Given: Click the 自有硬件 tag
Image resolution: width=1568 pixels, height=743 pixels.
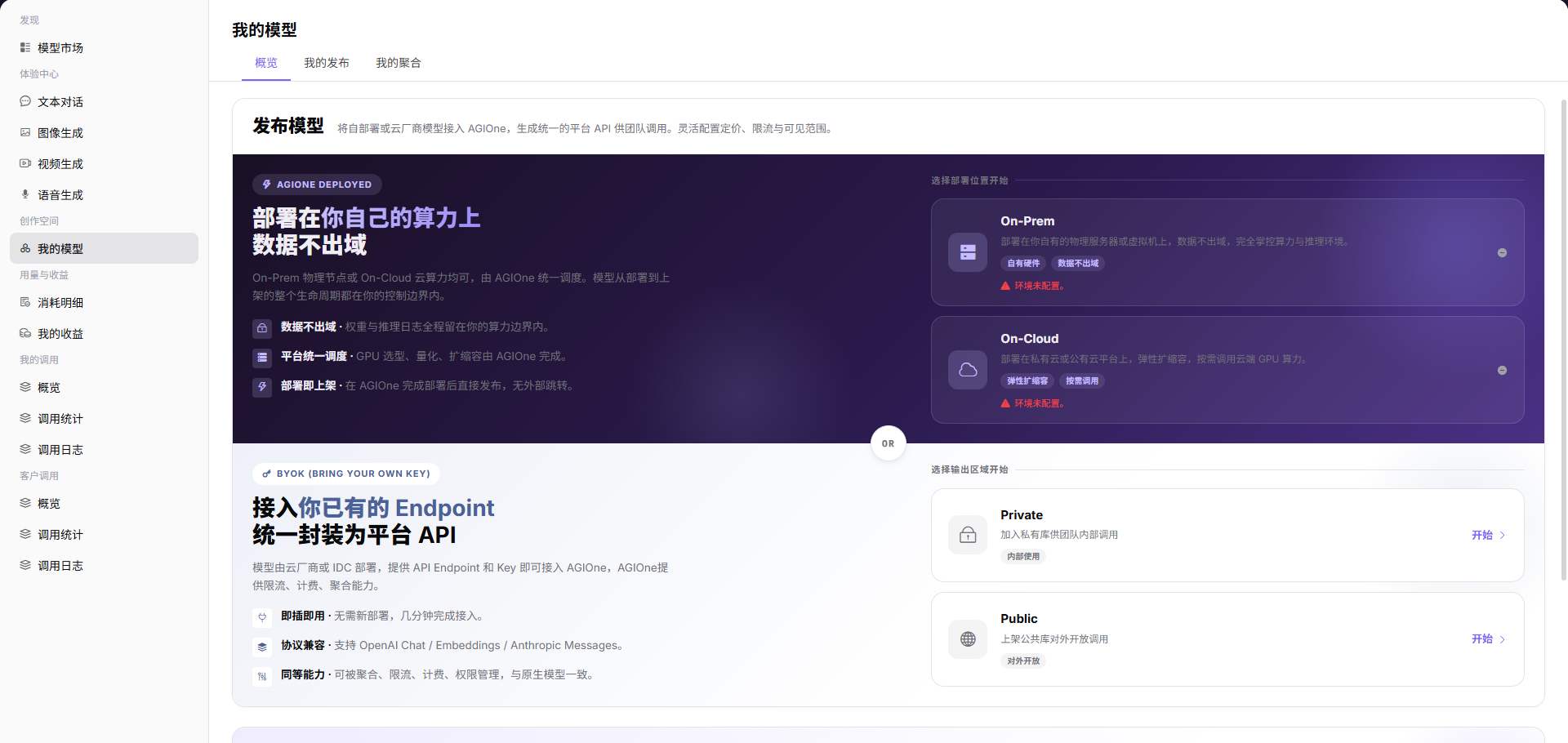Looking at the screenshot, I should pyautogui.click(x=1023, y=263).
